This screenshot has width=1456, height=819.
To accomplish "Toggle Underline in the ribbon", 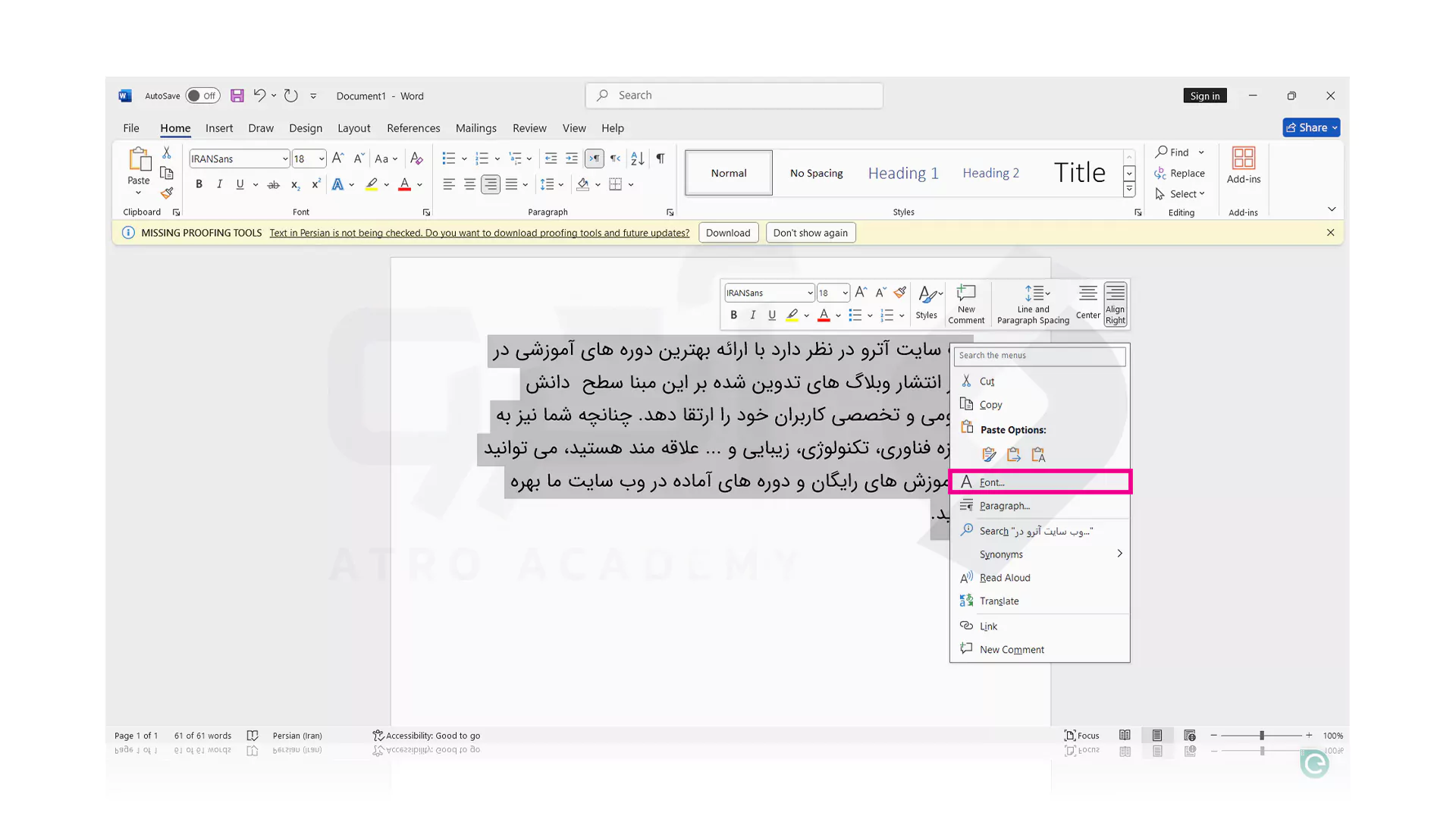I will [240, 184].
